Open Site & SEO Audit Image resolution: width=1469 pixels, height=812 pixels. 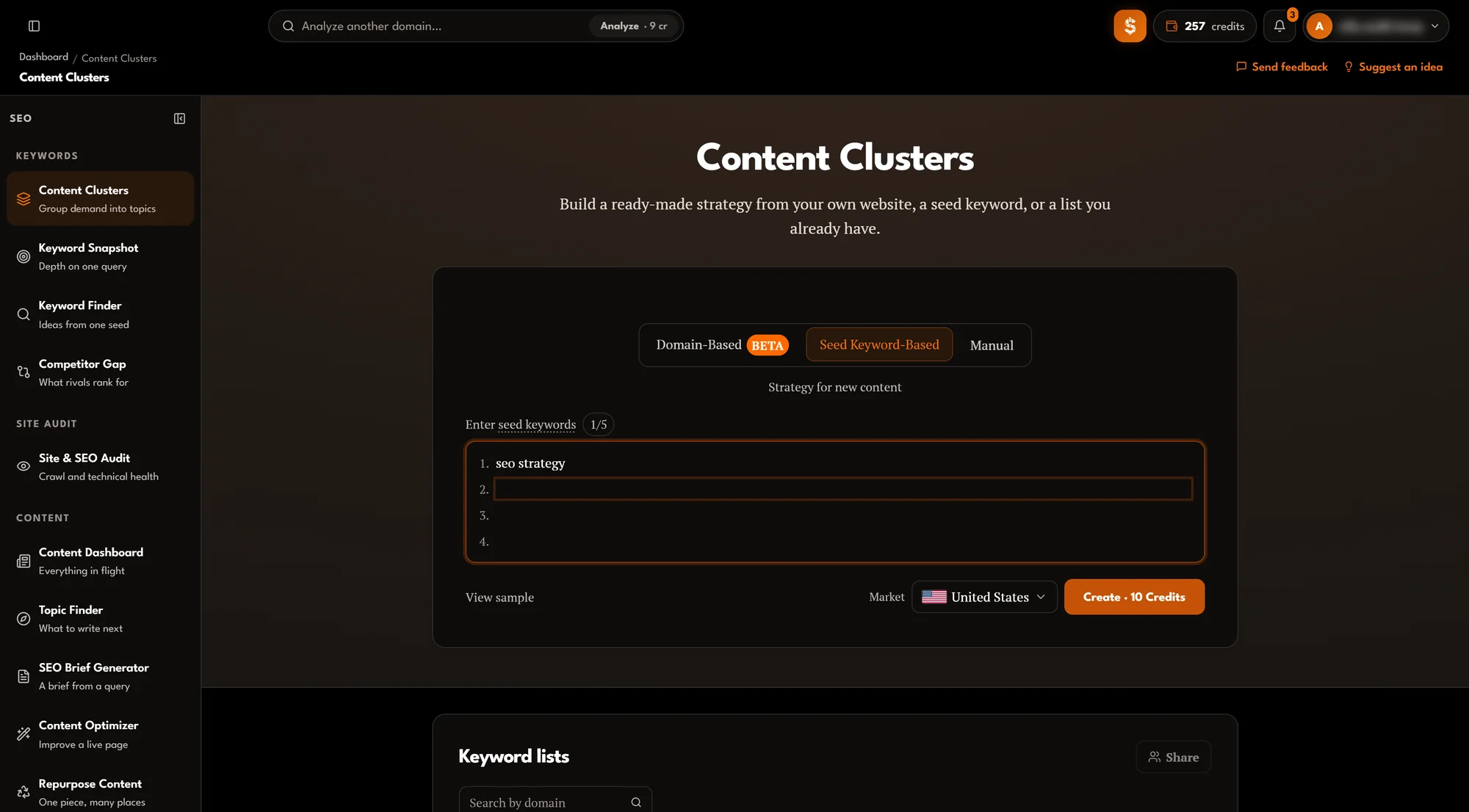[x=100, y=466]
